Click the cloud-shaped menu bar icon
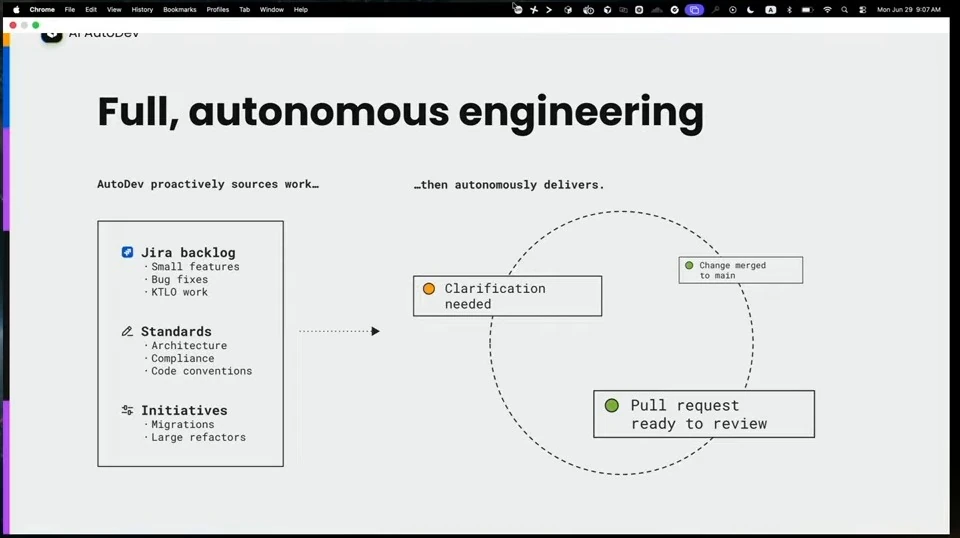960x538 pixels. 656,10
